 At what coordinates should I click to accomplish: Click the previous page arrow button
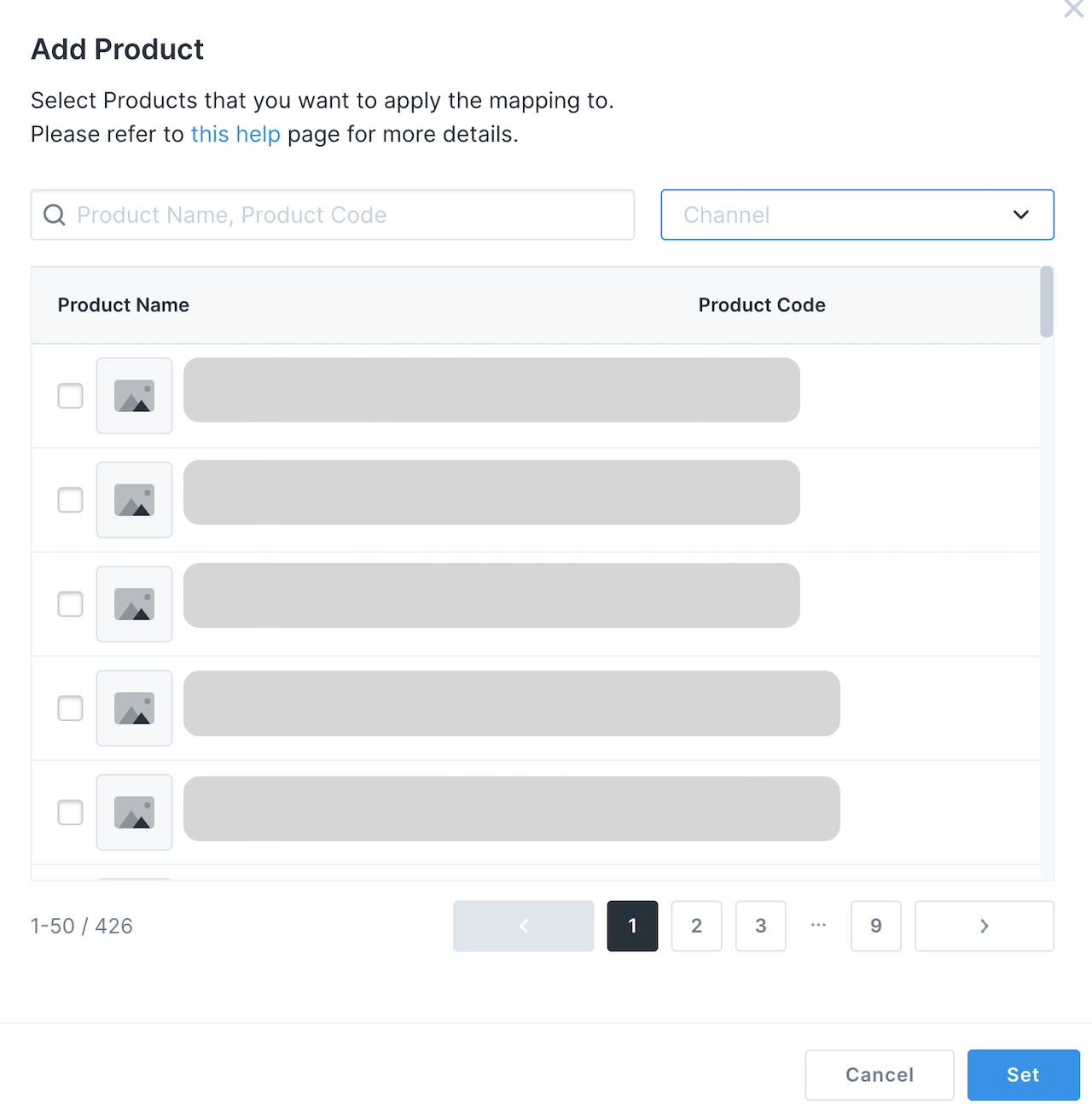[x=523, y=926]
